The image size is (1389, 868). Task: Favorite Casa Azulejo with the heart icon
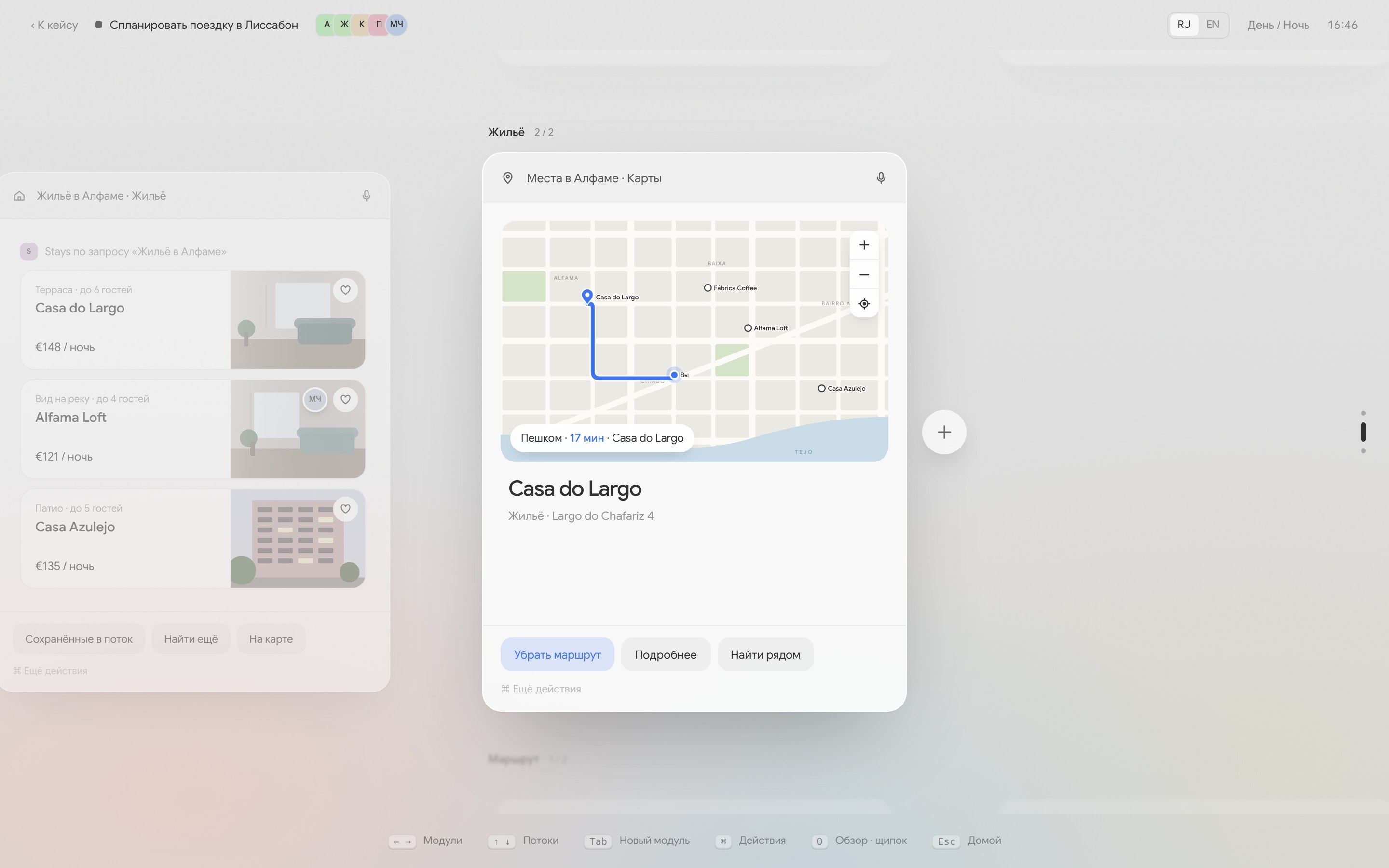pyautogui.click(x=345, y=509)
